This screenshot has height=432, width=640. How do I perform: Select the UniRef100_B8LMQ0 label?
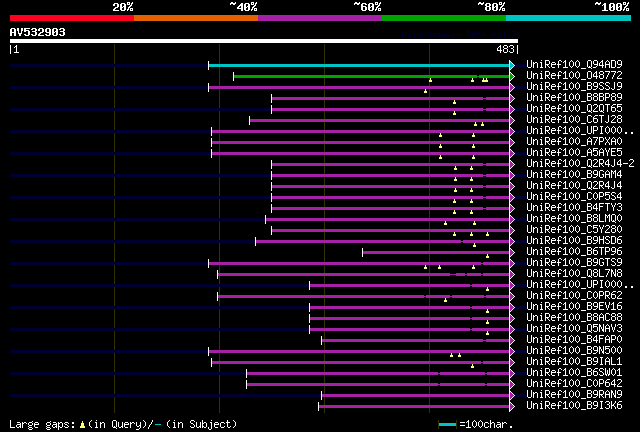tap(574, 218)
